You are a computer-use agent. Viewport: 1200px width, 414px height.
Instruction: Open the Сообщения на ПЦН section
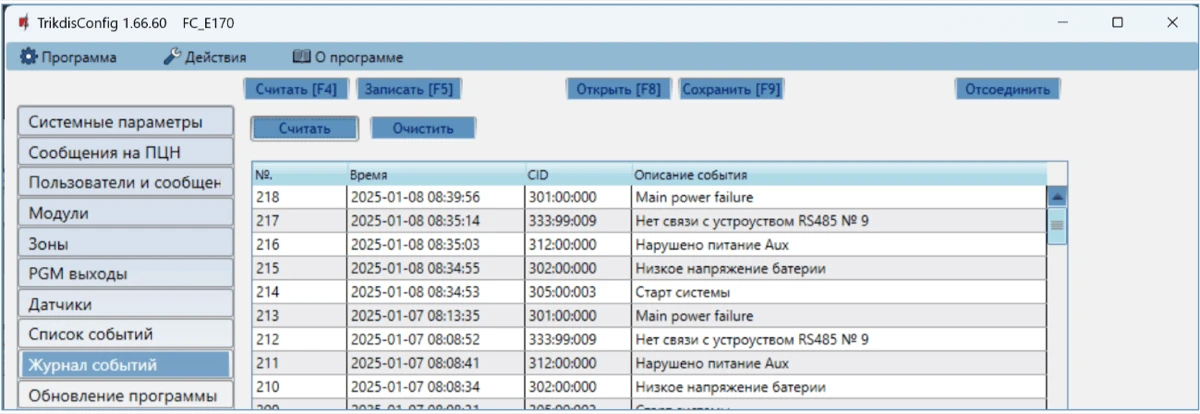tap(125, 153)
